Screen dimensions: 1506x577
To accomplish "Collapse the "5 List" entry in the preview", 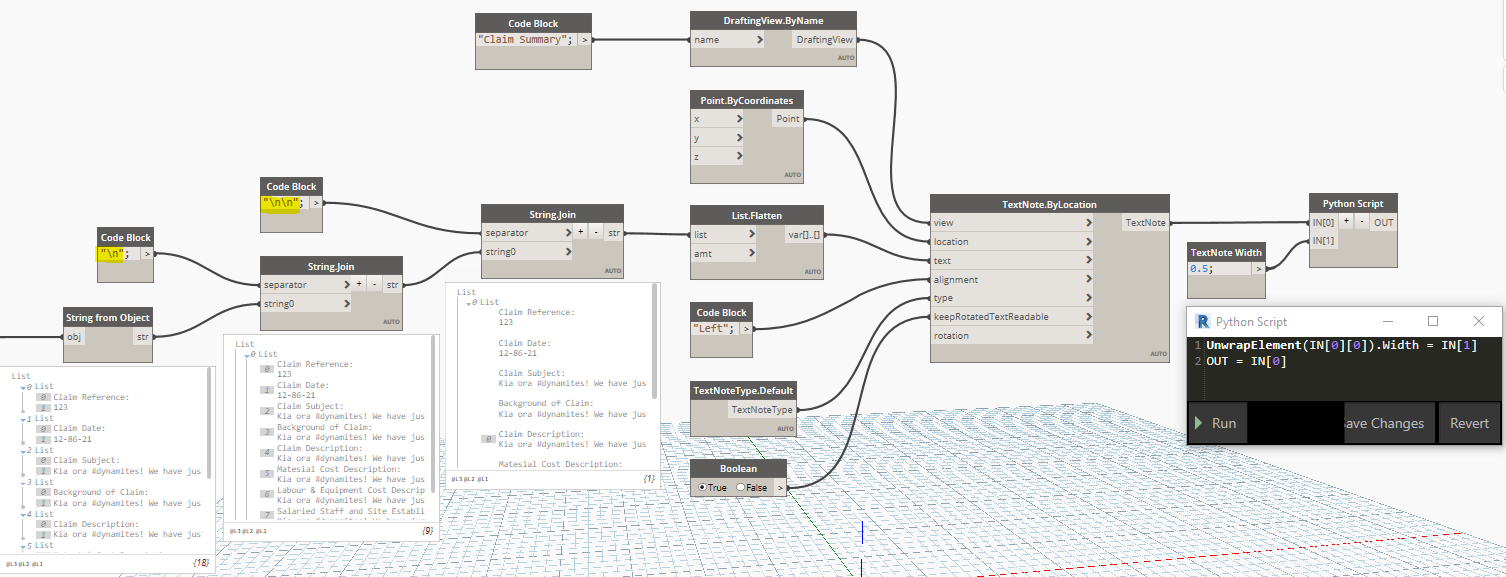I will click(x=24, y=546).
